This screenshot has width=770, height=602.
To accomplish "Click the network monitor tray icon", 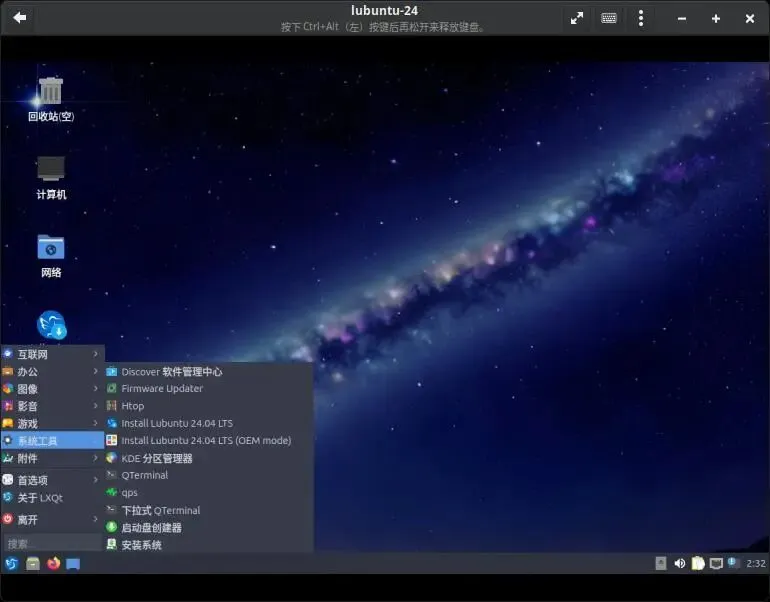I will 716,563.
